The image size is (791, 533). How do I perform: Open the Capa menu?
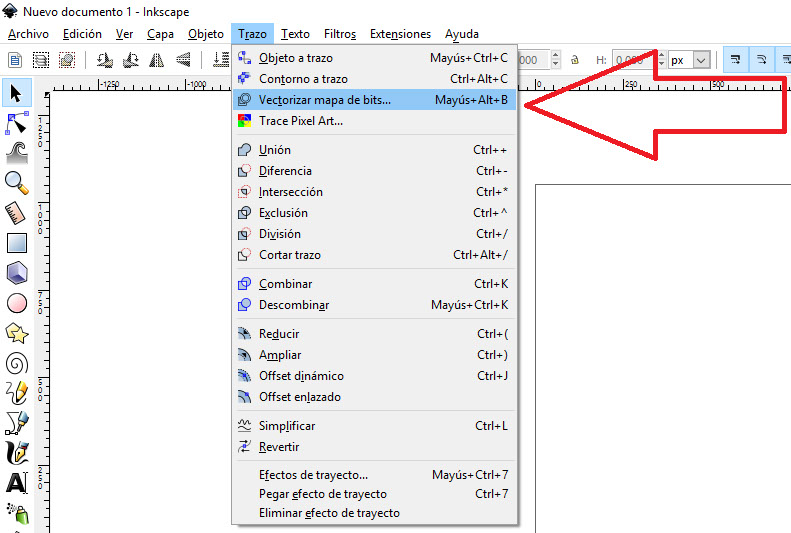[x=160, y=34]
